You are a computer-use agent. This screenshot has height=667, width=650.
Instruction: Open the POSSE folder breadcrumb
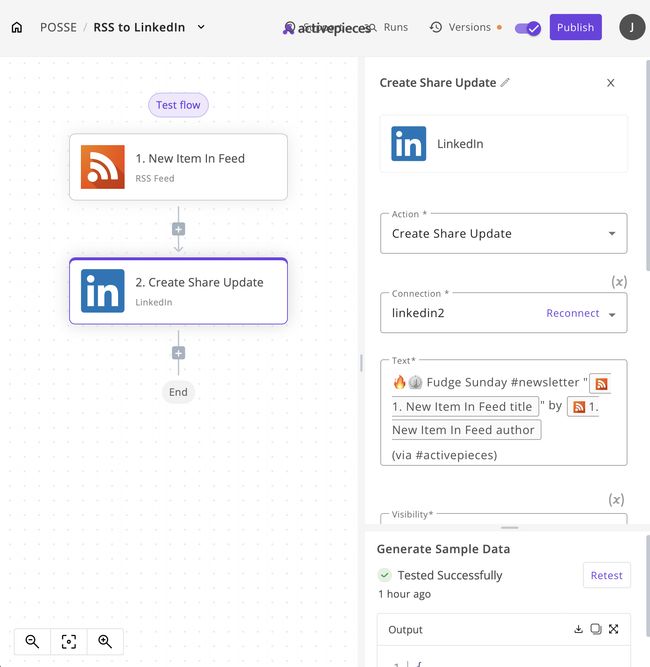click(x=58, y=27)
